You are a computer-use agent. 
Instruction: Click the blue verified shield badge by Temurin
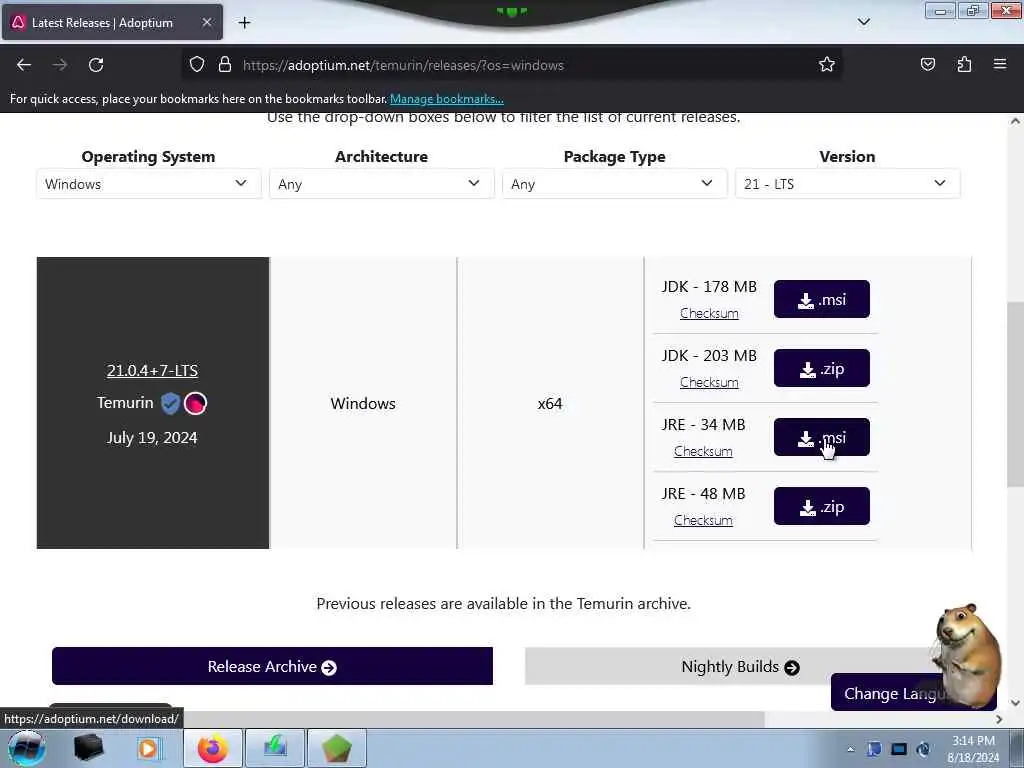pyautogui.click(x=170, y=403)
